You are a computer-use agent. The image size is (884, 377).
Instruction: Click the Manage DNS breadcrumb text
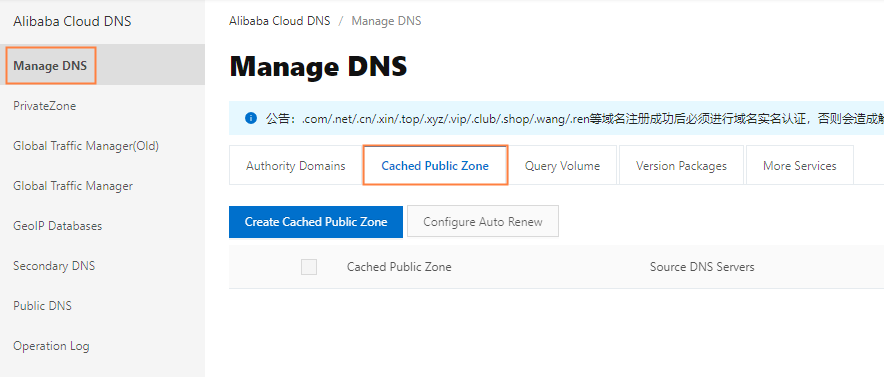pyautogui.click(x=386, y=21)
